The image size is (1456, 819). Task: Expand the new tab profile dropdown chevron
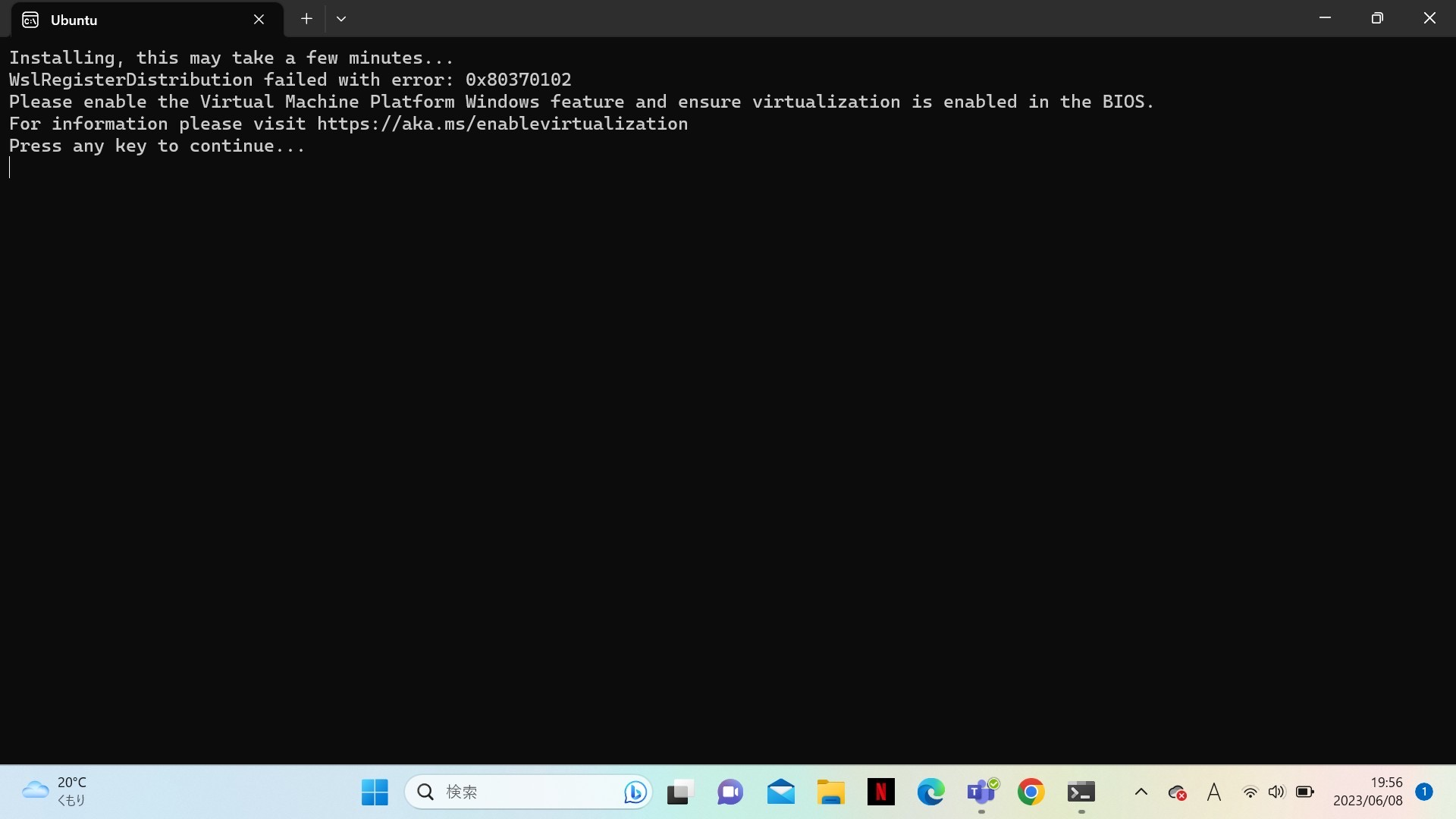[x=341, y=19]
